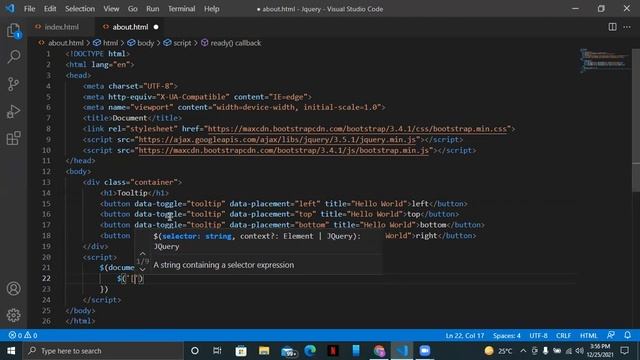Click the Split Editor Right icon
640x360 pixels.
click(x=612, y=27)
